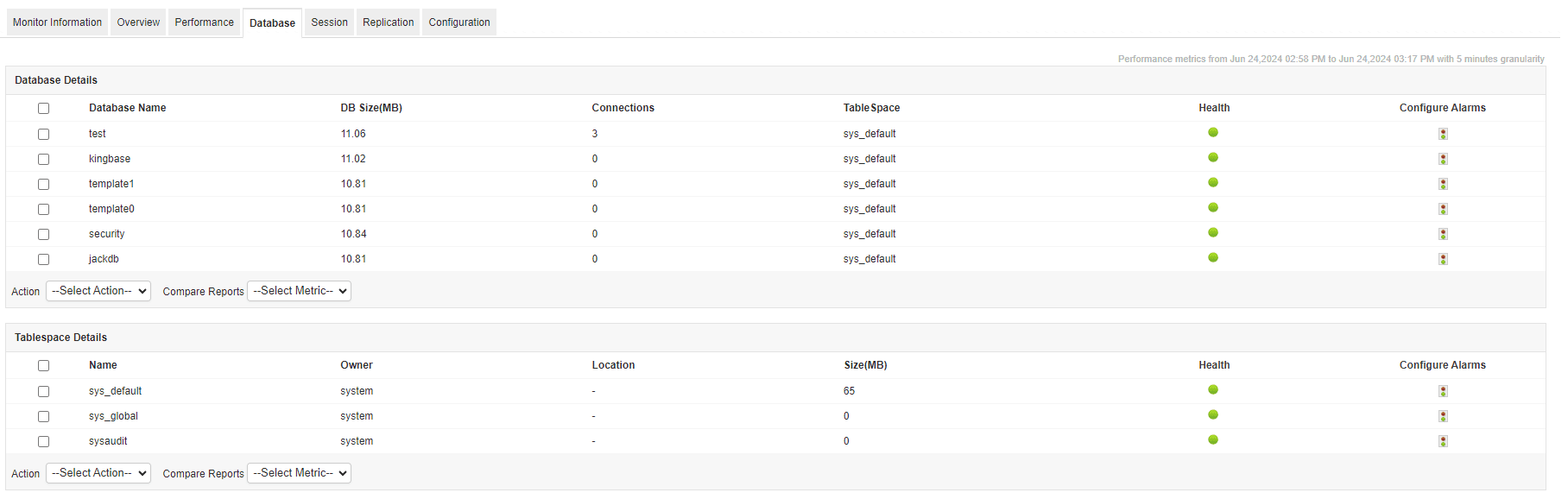Go to the Replication tab

pos(388,22)
